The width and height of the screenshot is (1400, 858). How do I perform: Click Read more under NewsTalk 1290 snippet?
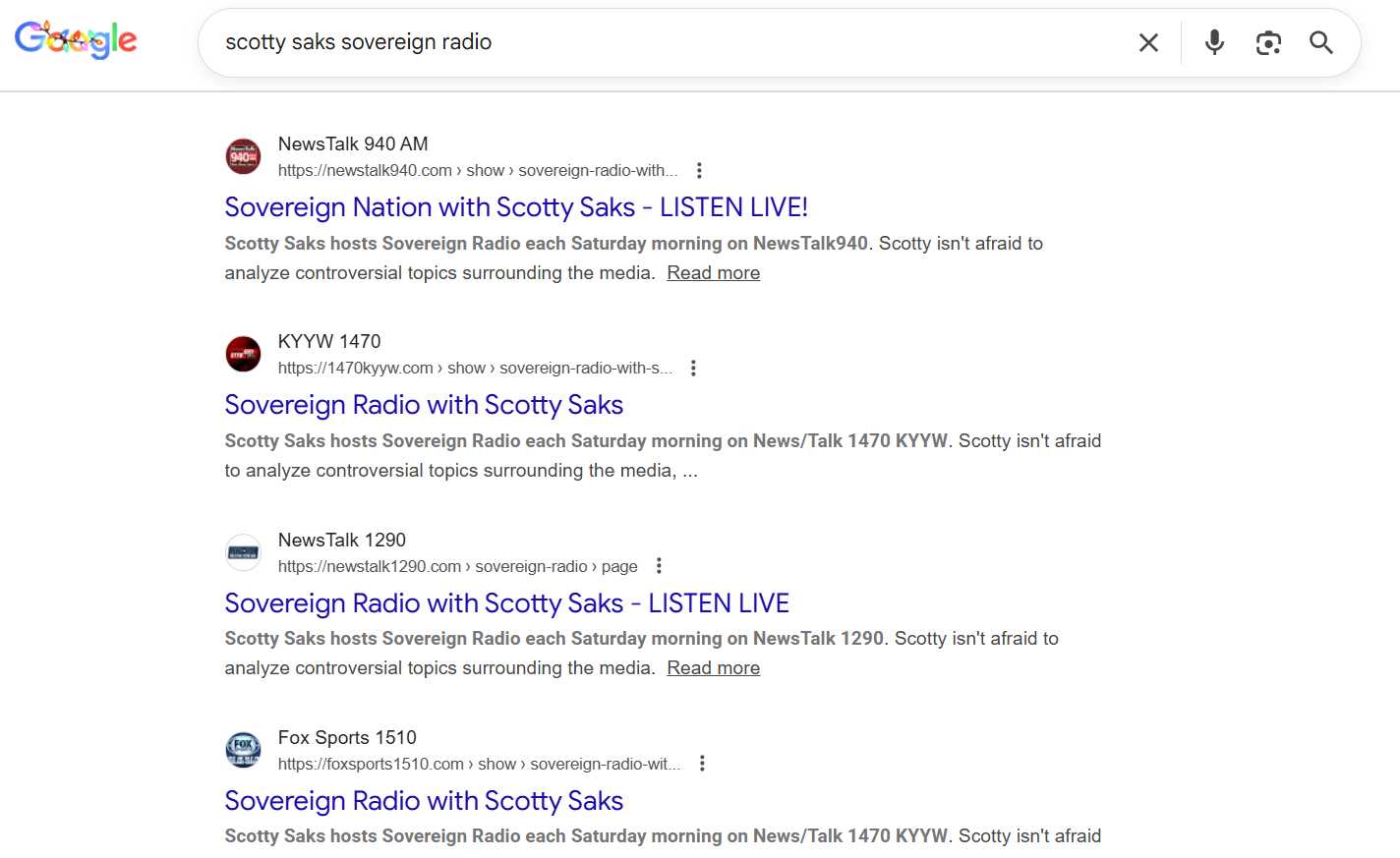point(713,668)
